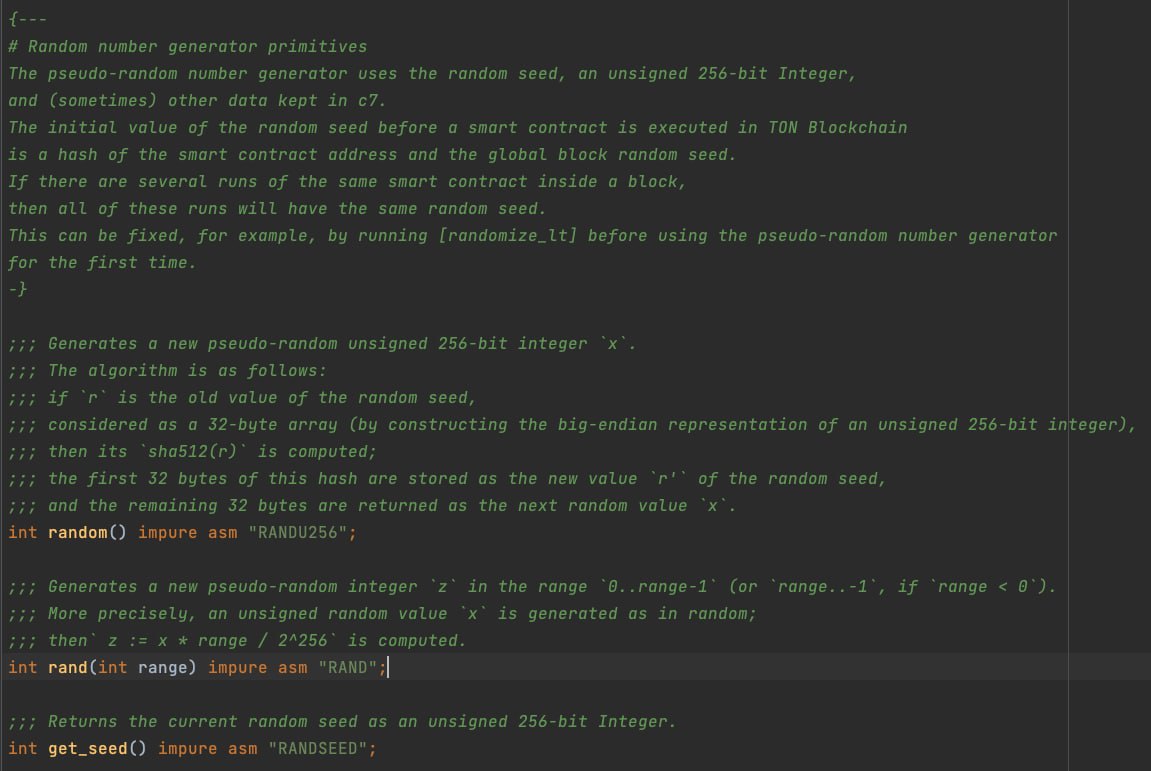Viewport: 1151px width, 771px height.
Task: Click the opening {--- comment marker
Action: pyautogui.click(x=28, y=19)
